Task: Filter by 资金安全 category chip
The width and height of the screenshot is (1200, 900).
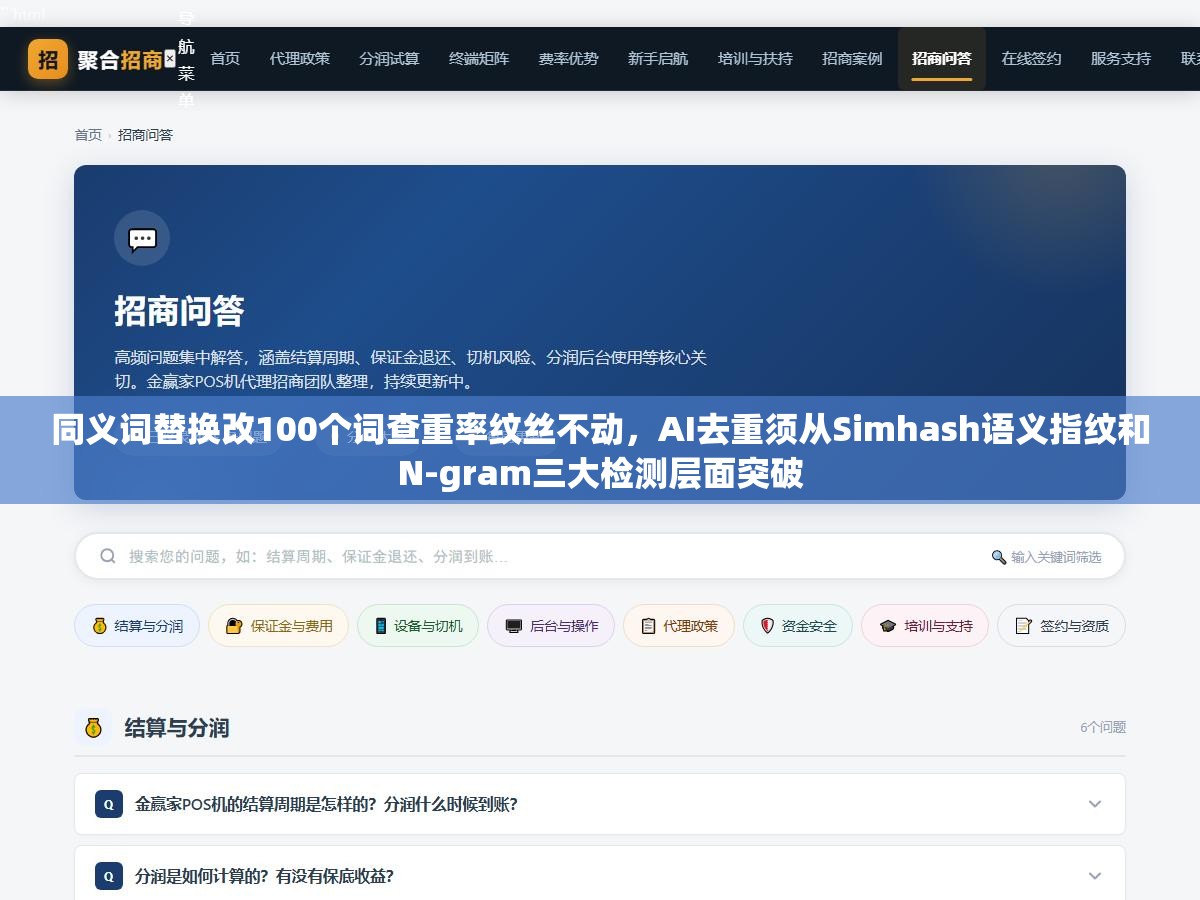Action: (798, 626)
